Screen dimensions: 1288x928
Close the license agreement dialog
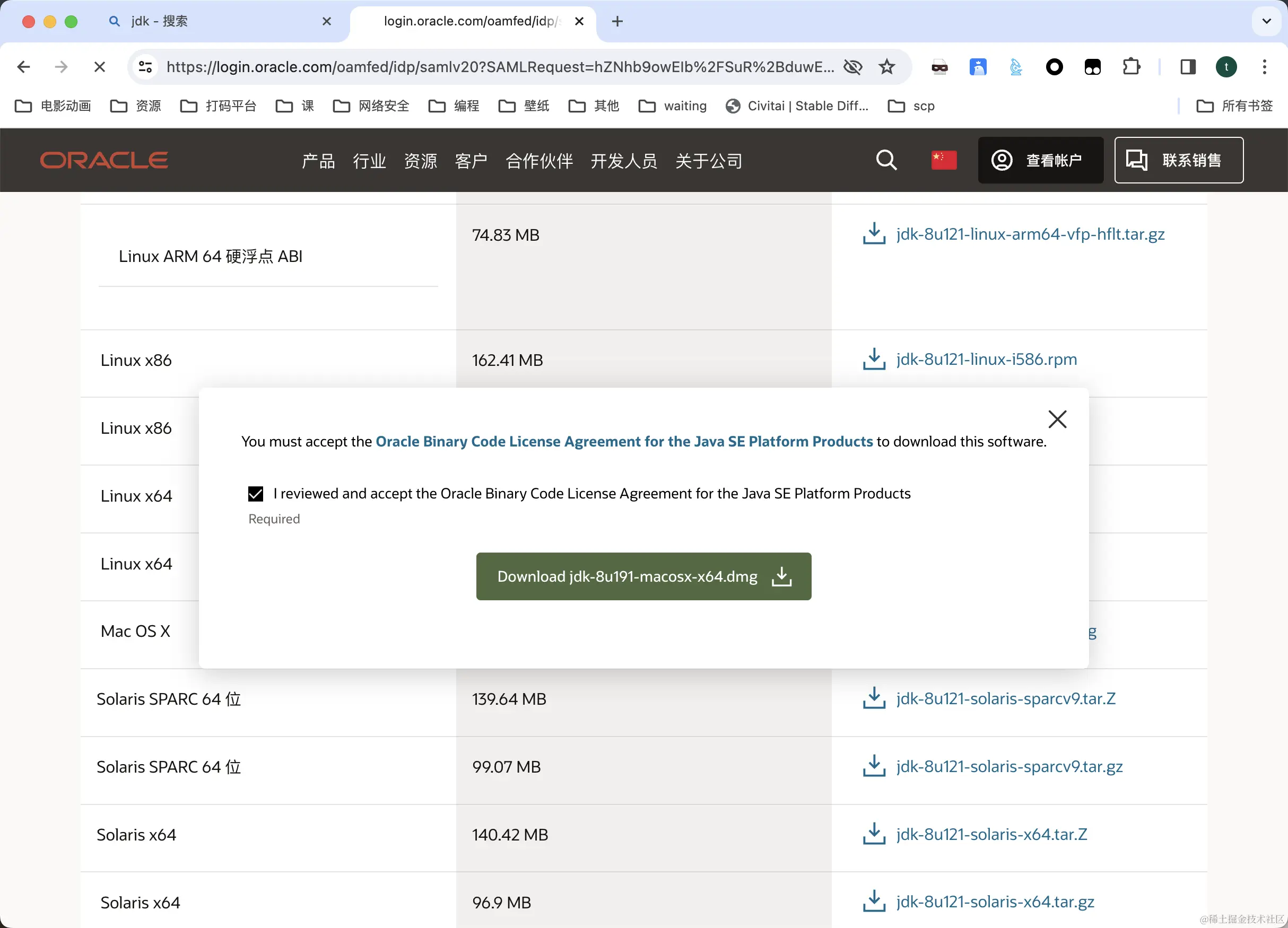(1057, 419)
